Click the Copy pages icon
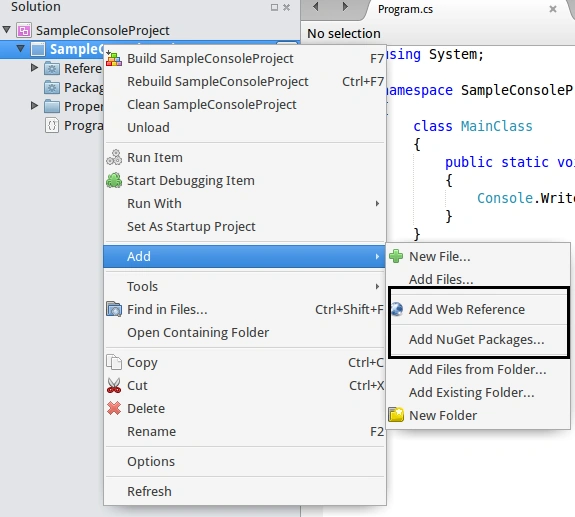 114,362
